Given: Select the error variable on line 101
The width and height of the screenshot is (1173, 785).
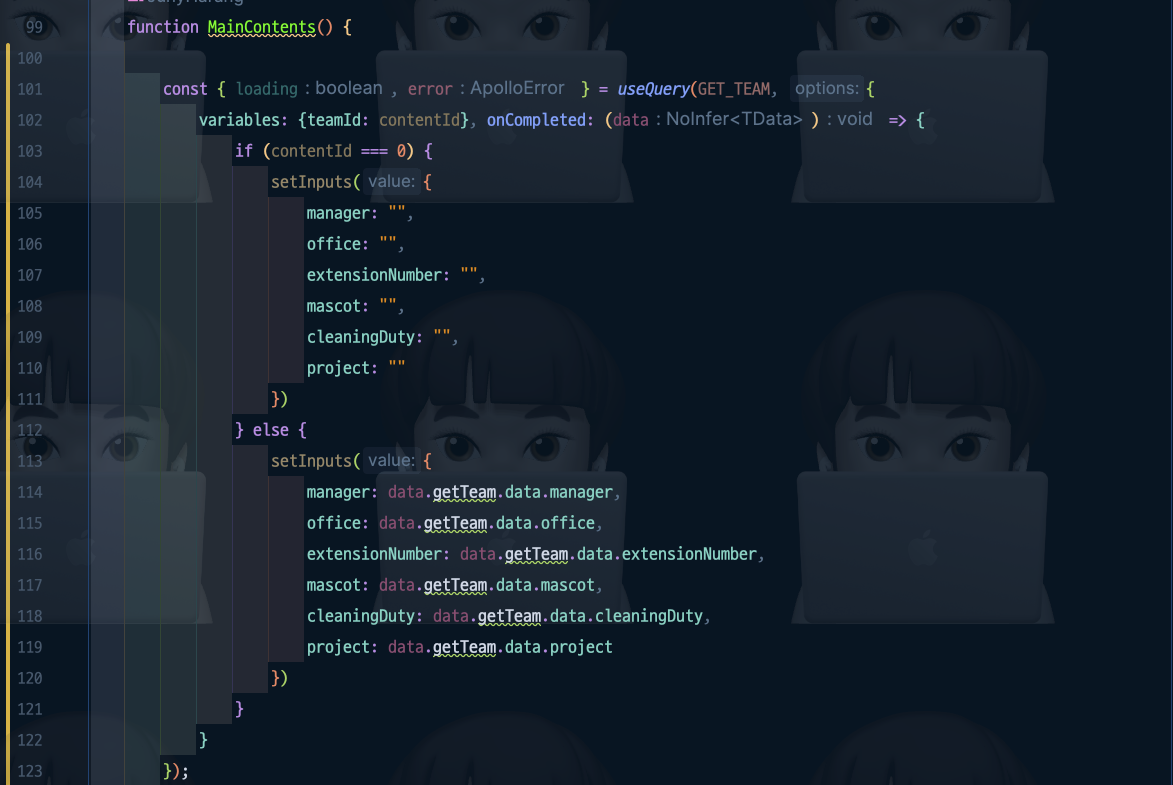Looking at the screenshot, I should (429, 89).
